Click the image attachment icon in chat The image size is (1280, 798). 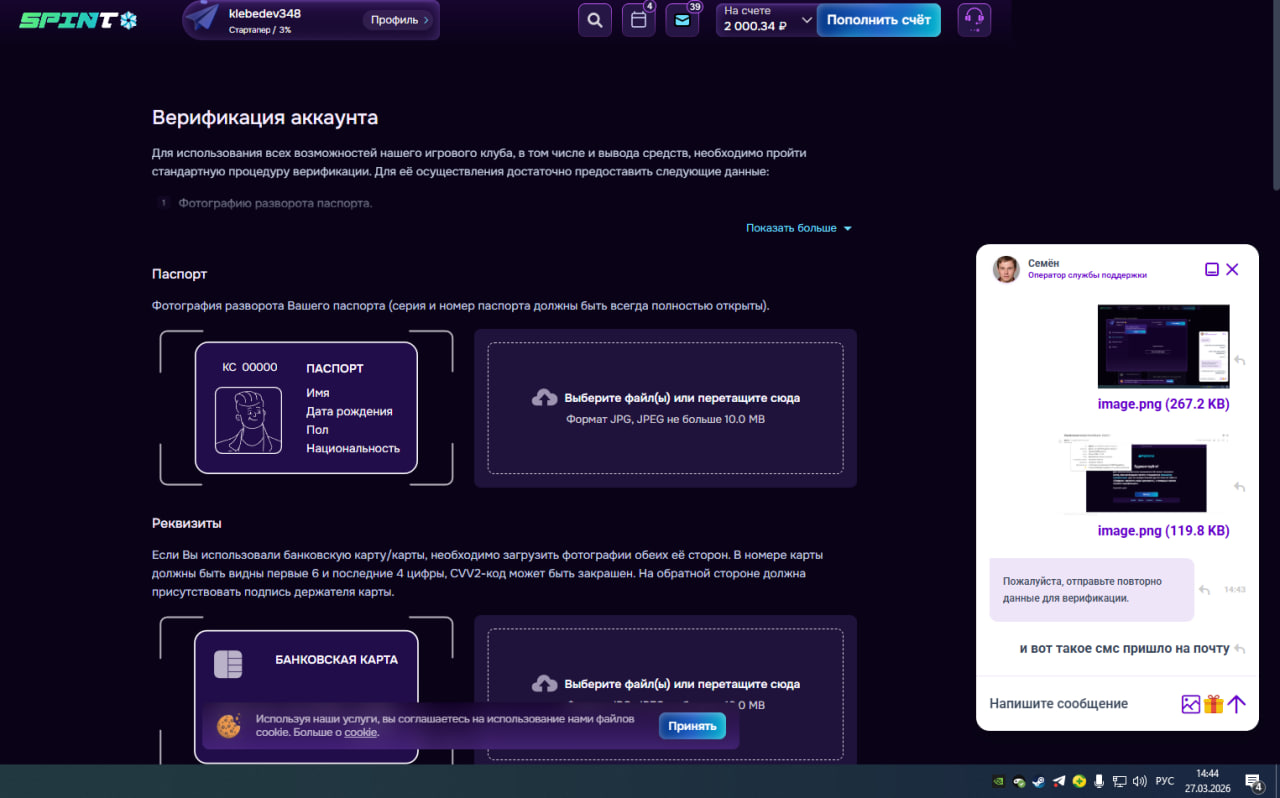[1190, 704]
